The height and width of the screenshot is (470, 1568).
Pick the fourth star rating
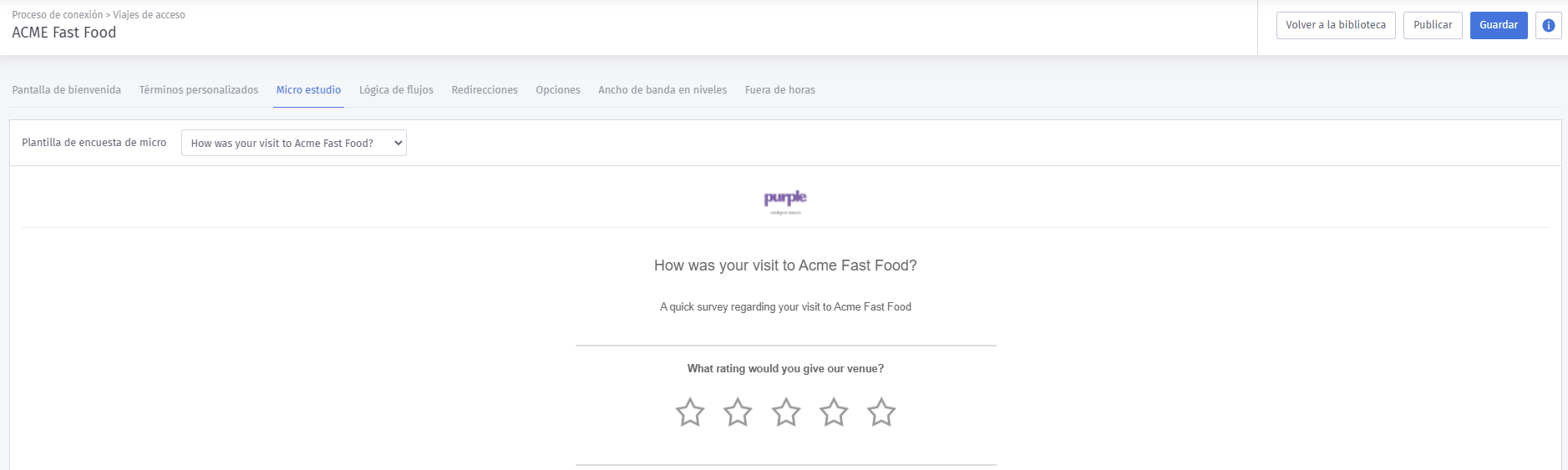click(834, 412)
